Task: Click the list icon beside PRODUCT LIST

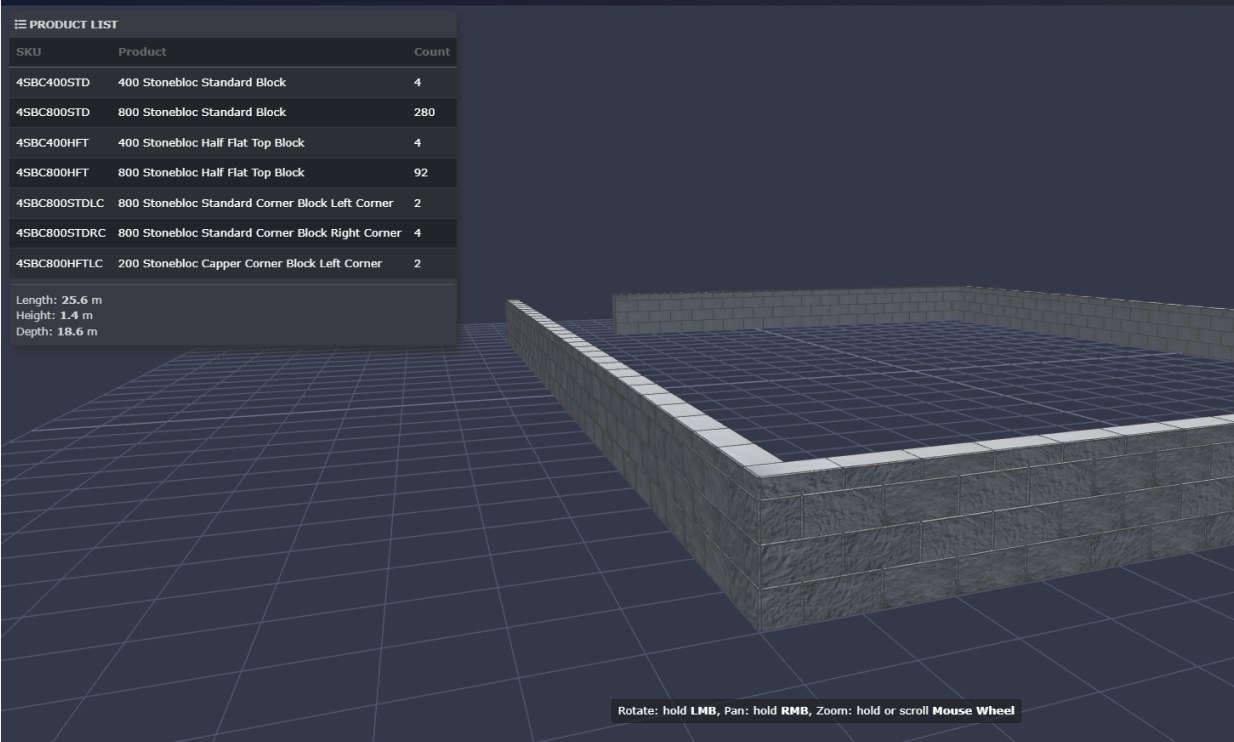Action: (x=20, y=24)
